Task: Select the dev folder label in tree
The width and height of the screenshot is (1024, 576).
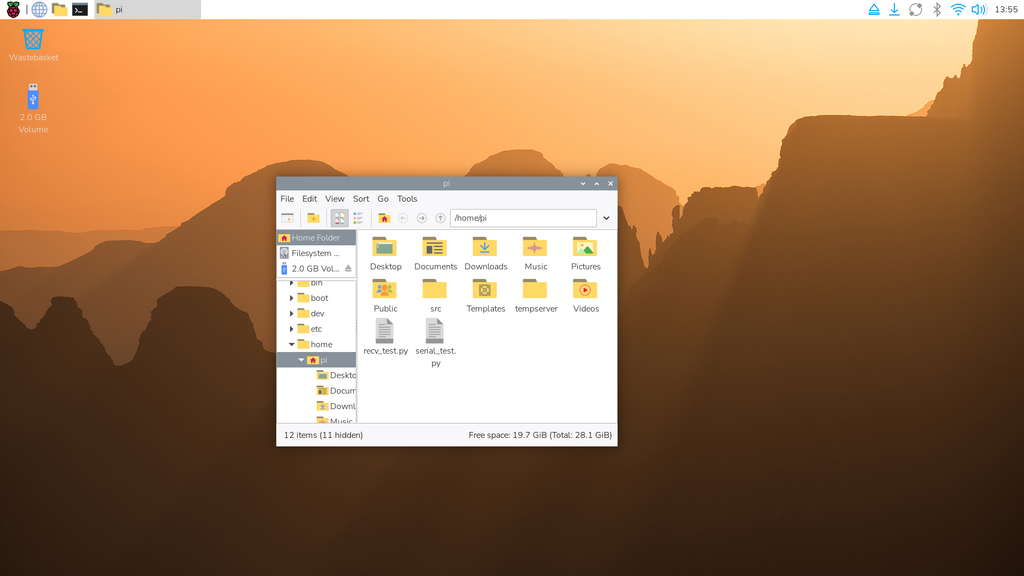Action: 317,313
